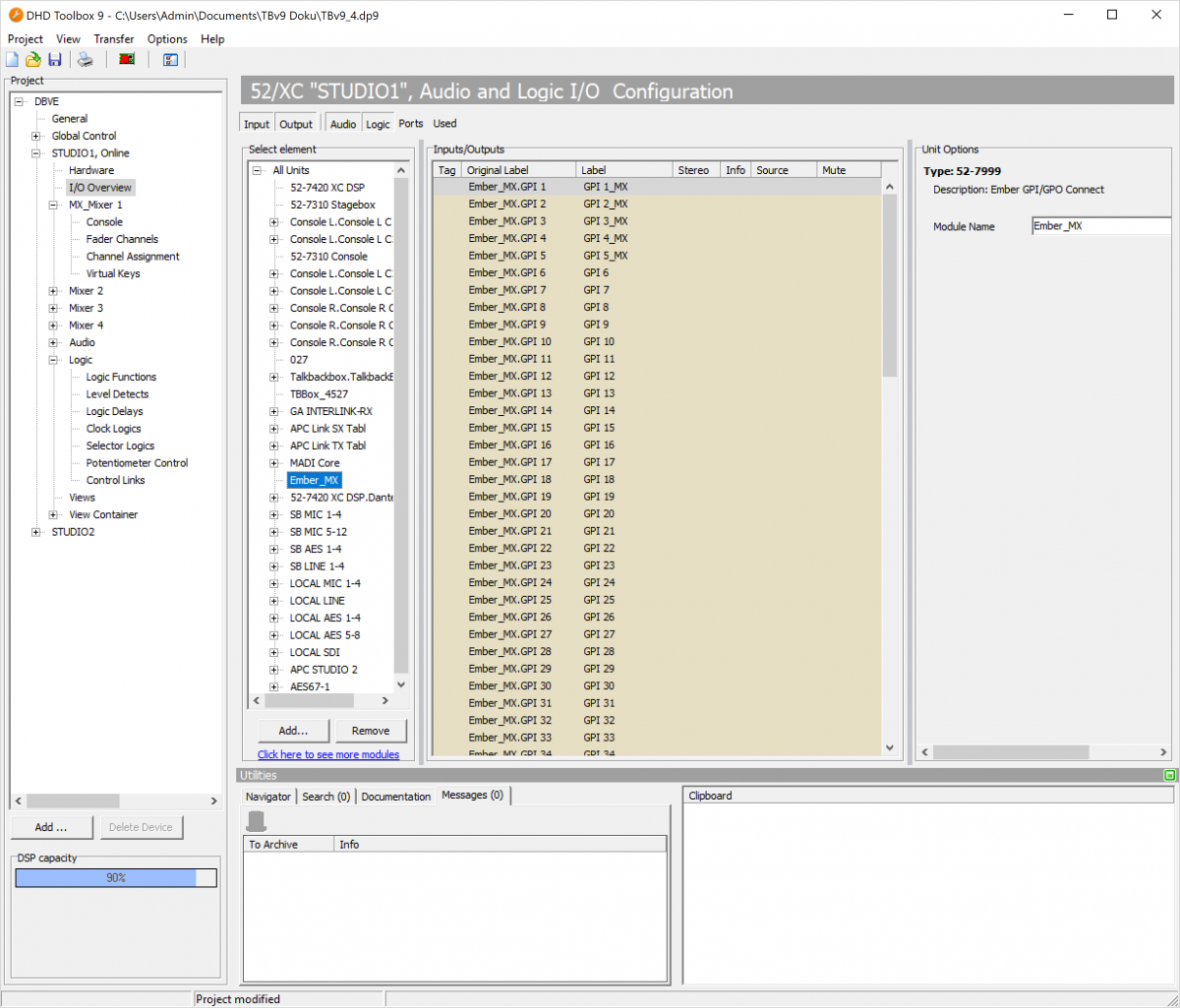Select the red device transfer toolbar icon
Viewport: 1180px width, 1008px height.
pyautogui.click(x=127, y=59)
